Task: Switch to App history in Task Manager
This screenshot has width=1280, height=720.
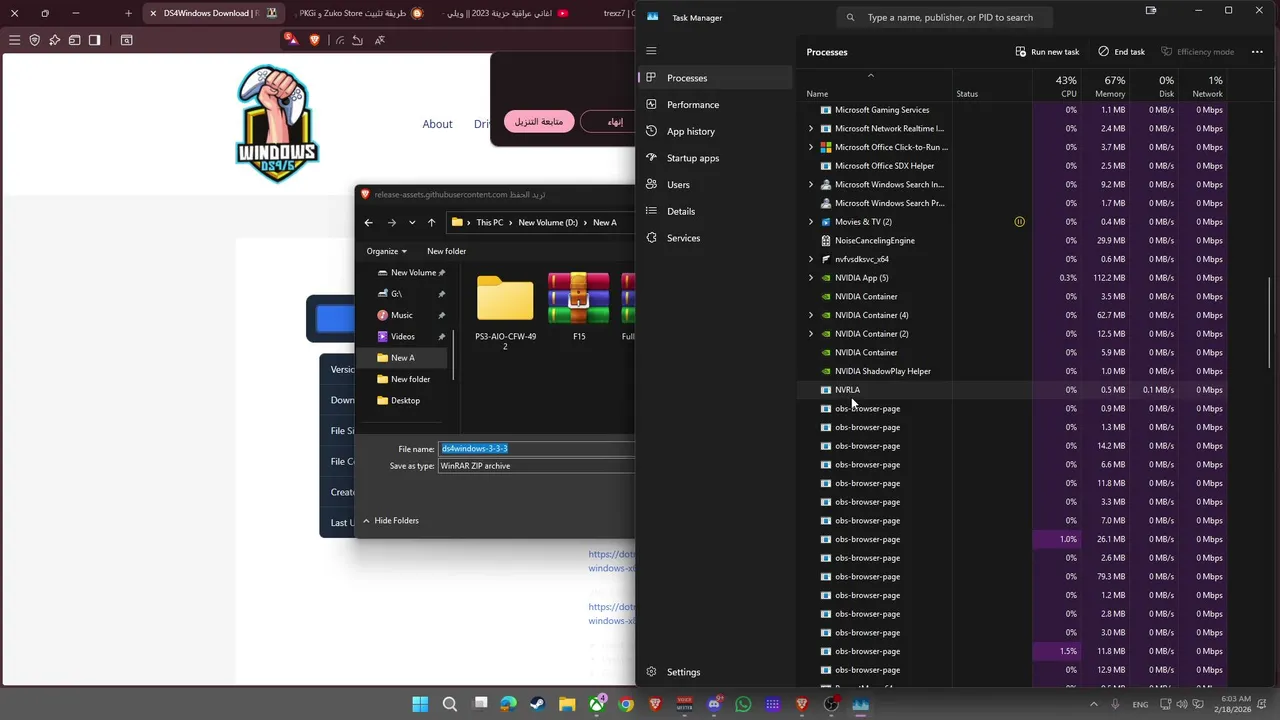Action: click(x=714, y=131)
